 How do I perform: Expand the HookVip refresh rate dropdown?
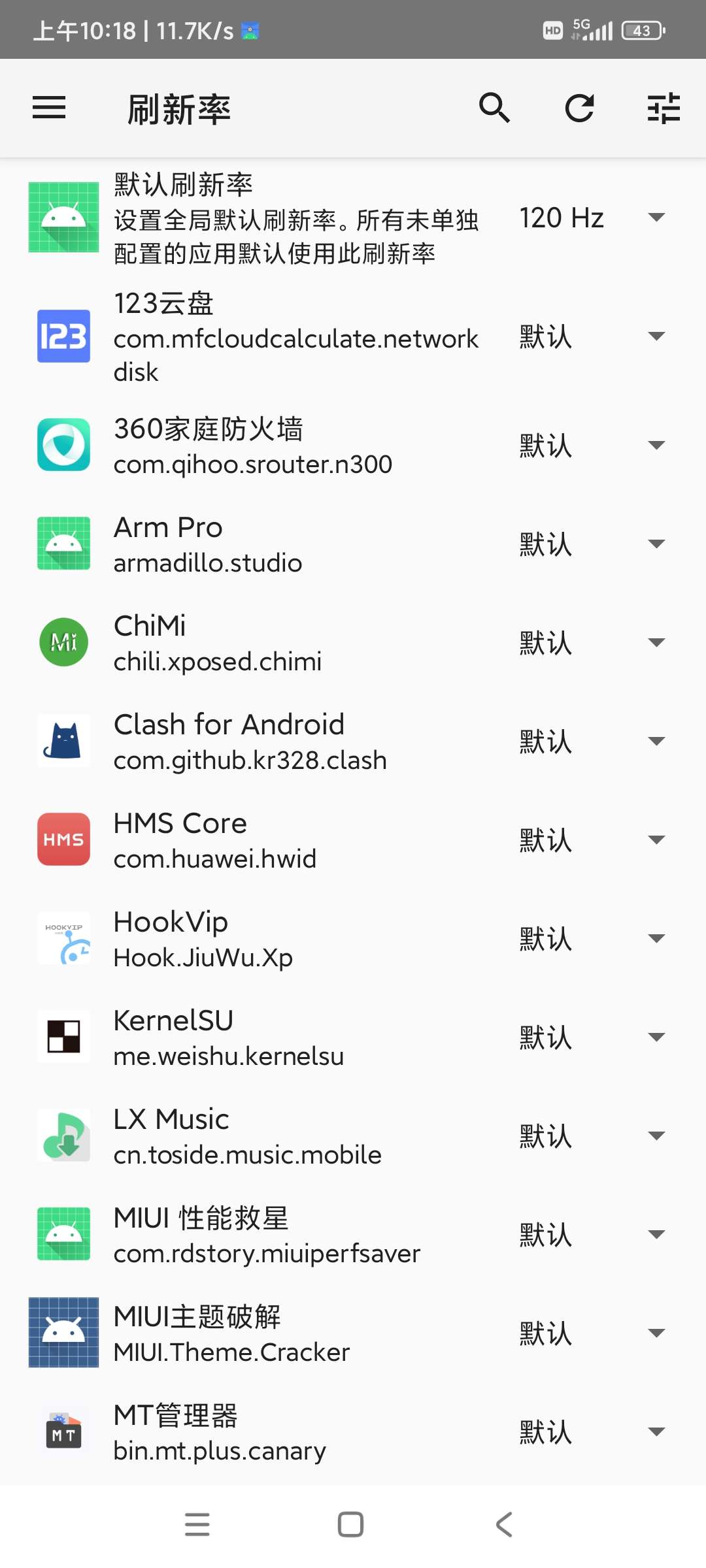click(592, 939)
